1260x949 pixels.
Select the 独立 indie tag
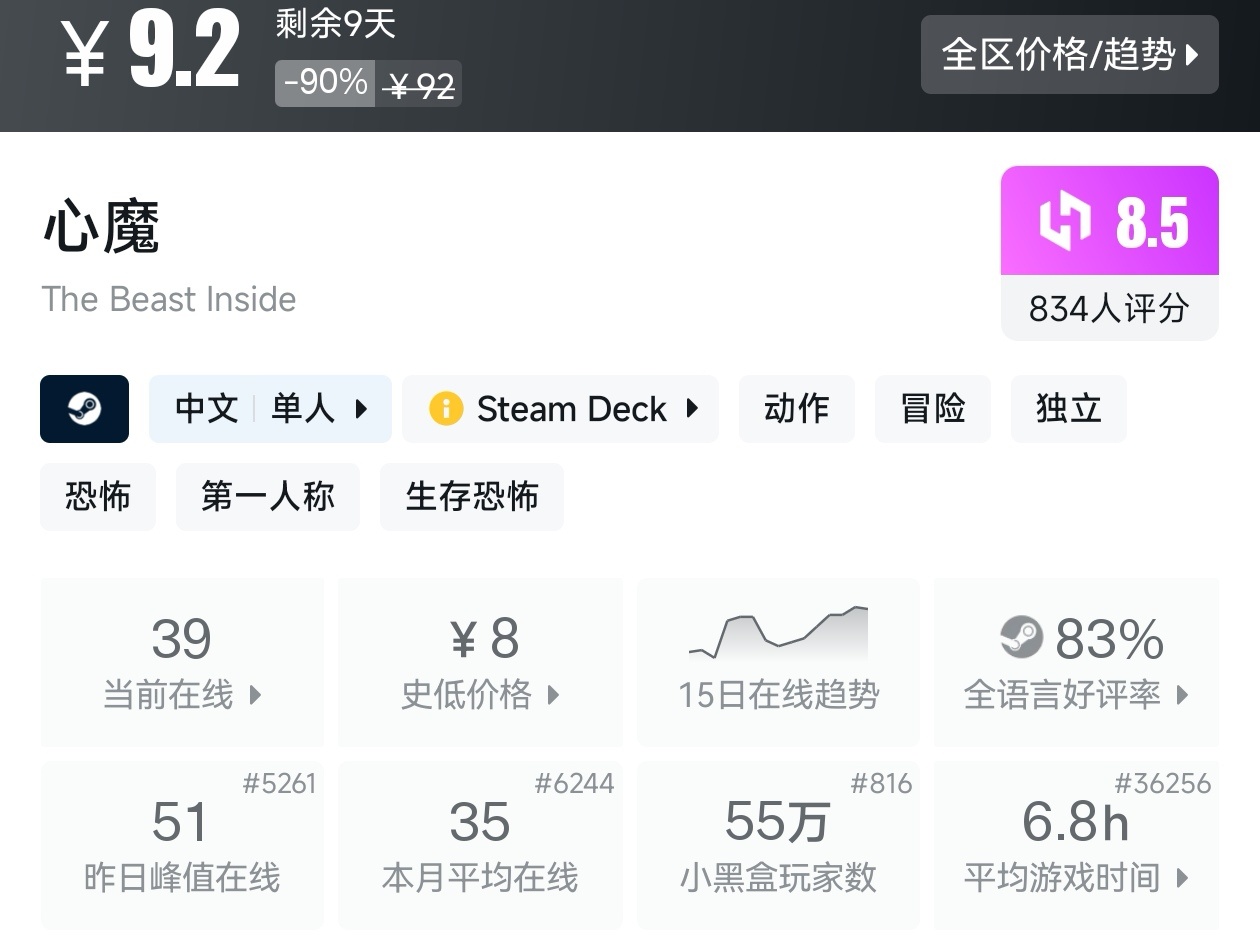tap(1068, 409)
